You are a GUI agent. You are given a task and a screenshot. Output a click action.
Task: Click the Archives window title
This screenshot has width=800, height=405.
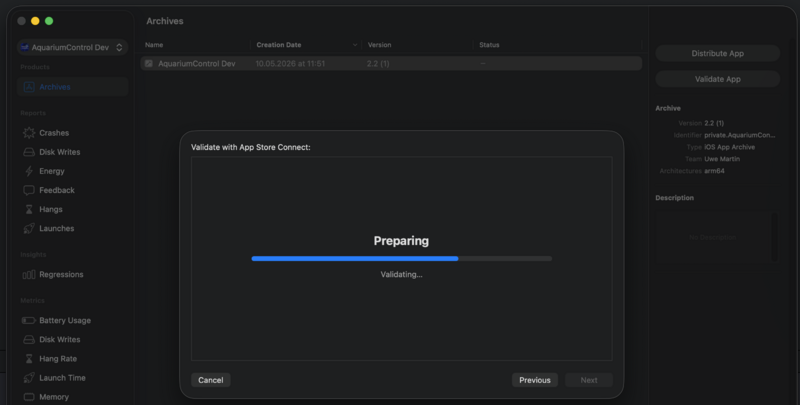(x=165, y=21)
